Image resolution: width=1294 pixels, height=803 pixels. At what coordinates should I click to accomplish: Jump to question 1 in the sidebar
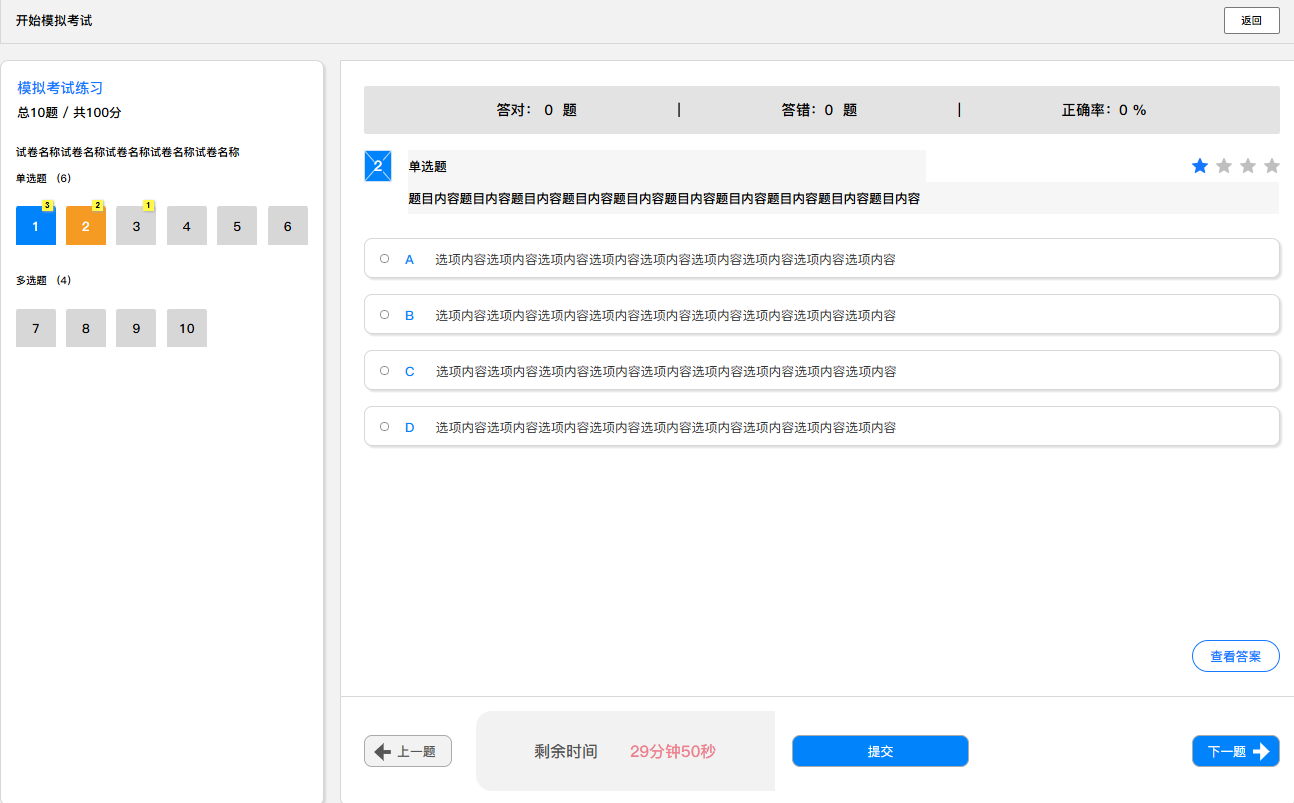coord(36,226)
